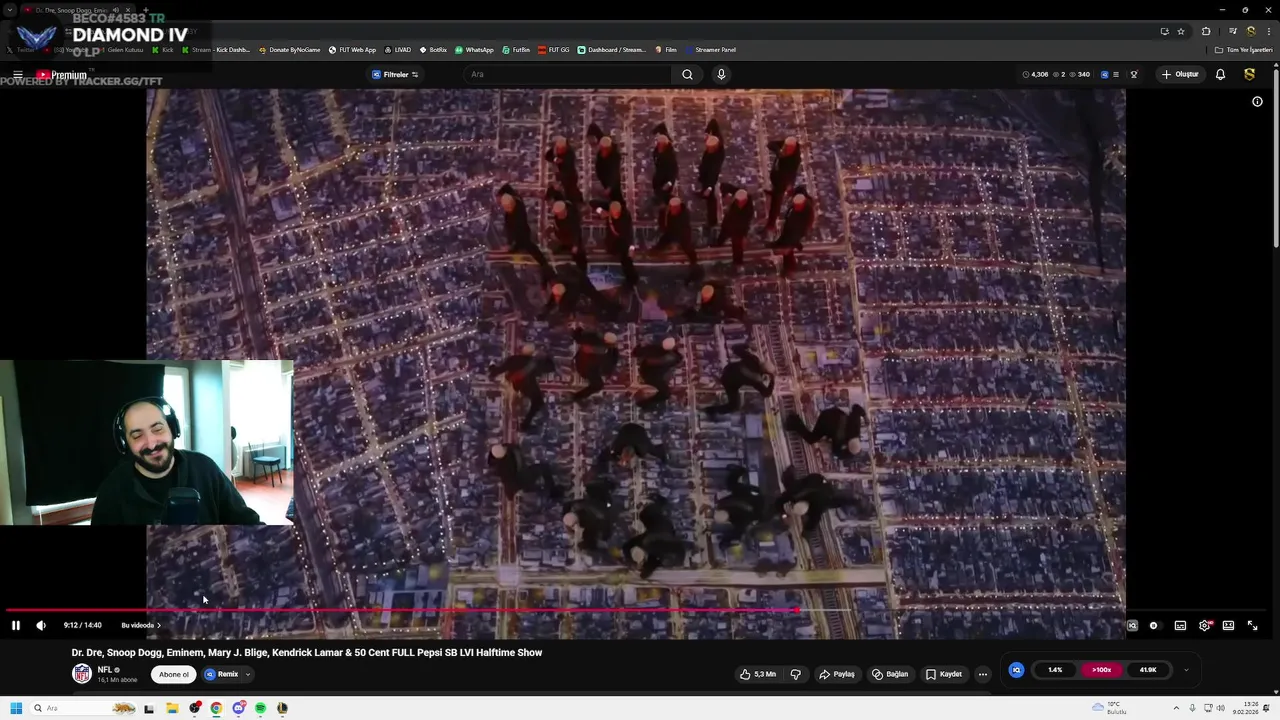1280x720 pixels.
Task: Click the video title text
Action: click(x=307, y=653)
